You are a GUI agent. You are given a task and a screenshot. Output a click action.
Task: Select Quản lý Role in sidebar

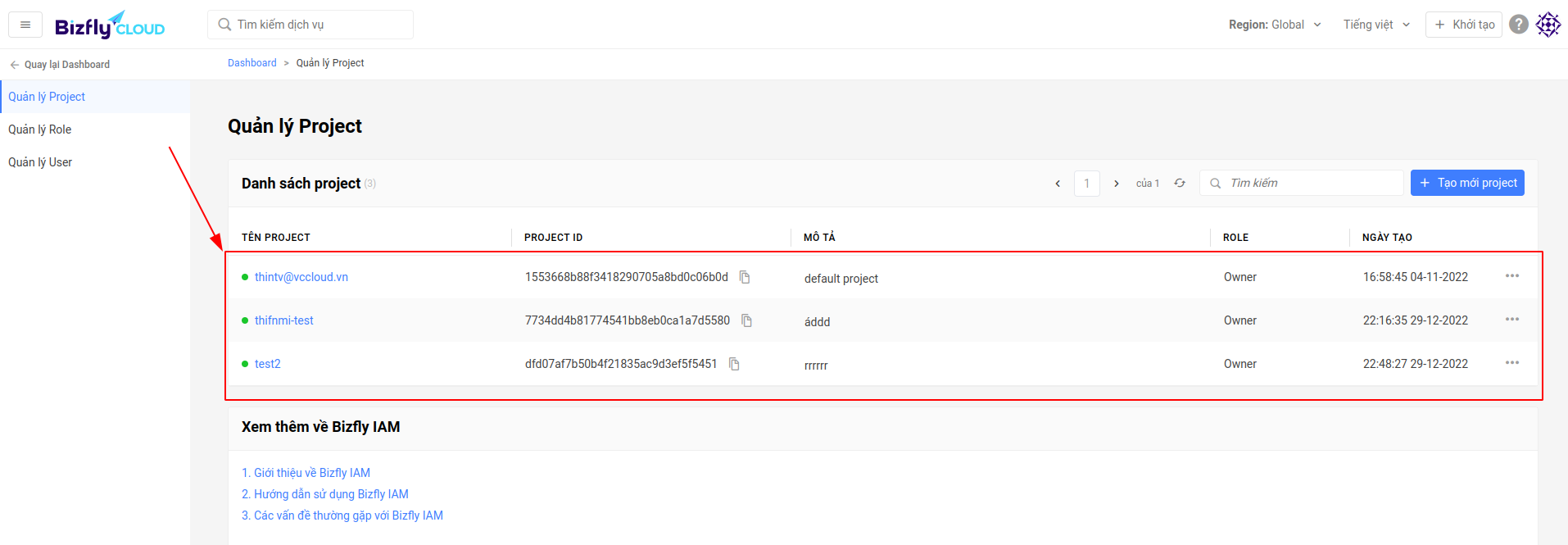point(40,129)
